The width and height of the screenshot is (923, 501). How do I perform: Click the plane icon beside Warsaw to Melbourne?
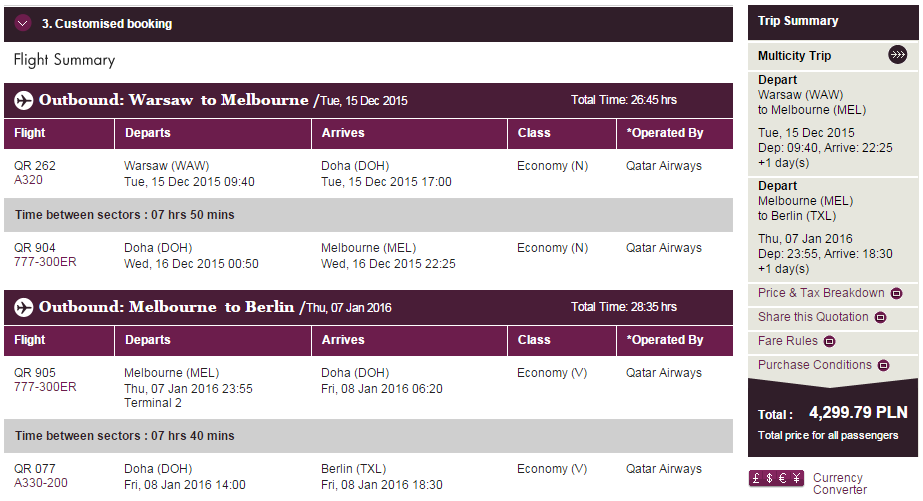pyautogui.click(x=24, y=100)
